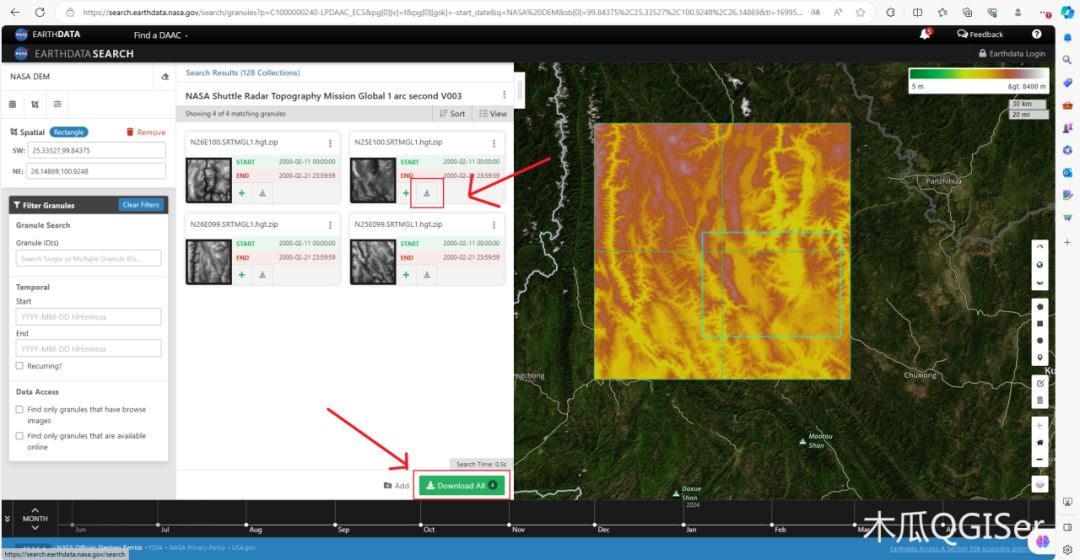The height and width of the screenshot is (560, 1080).
Task: Enable the Recurring checkbox
Action: 19,366
